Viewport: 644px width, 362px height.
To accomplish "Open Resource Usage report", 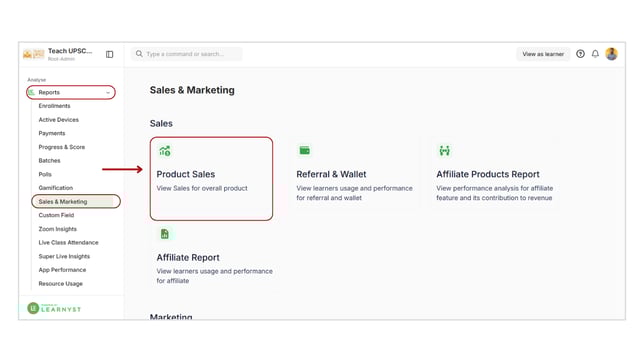I will [60, 284].
